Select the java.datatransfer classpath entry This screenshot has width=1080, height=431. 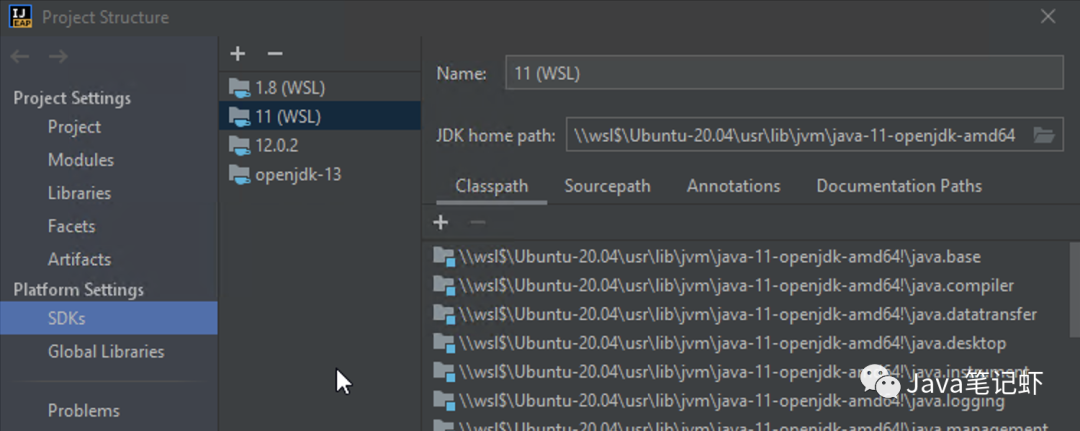point(749,315)
